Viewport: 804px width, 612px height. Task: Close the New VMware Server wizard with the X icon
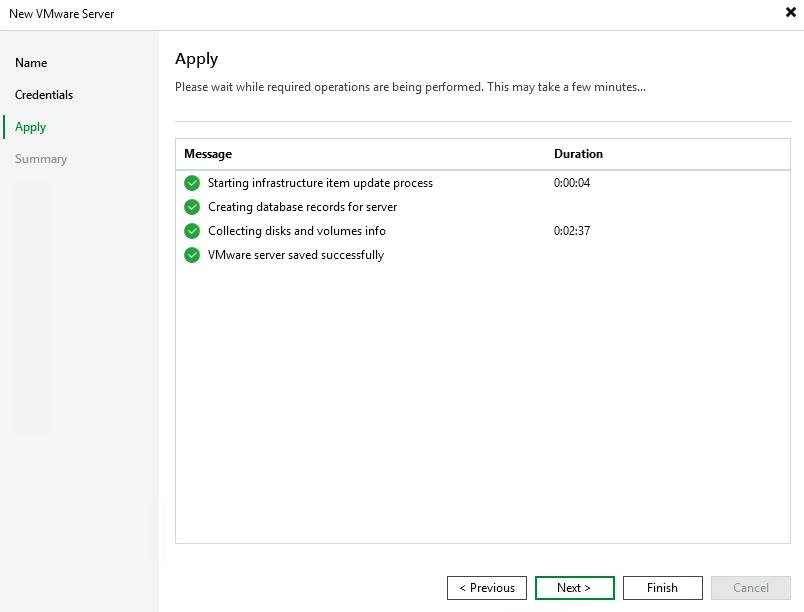[789, 13]
